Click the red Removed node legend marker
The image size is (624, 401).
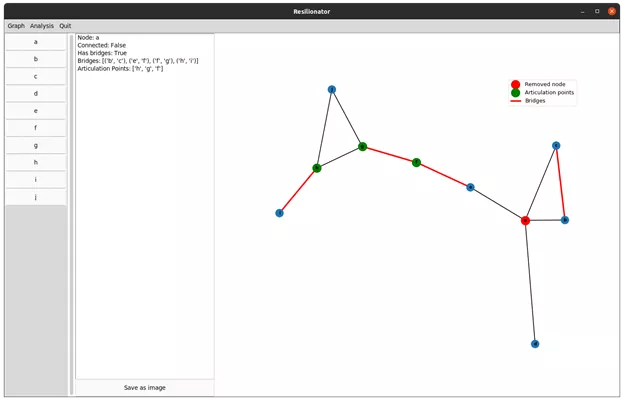[515, 84]
